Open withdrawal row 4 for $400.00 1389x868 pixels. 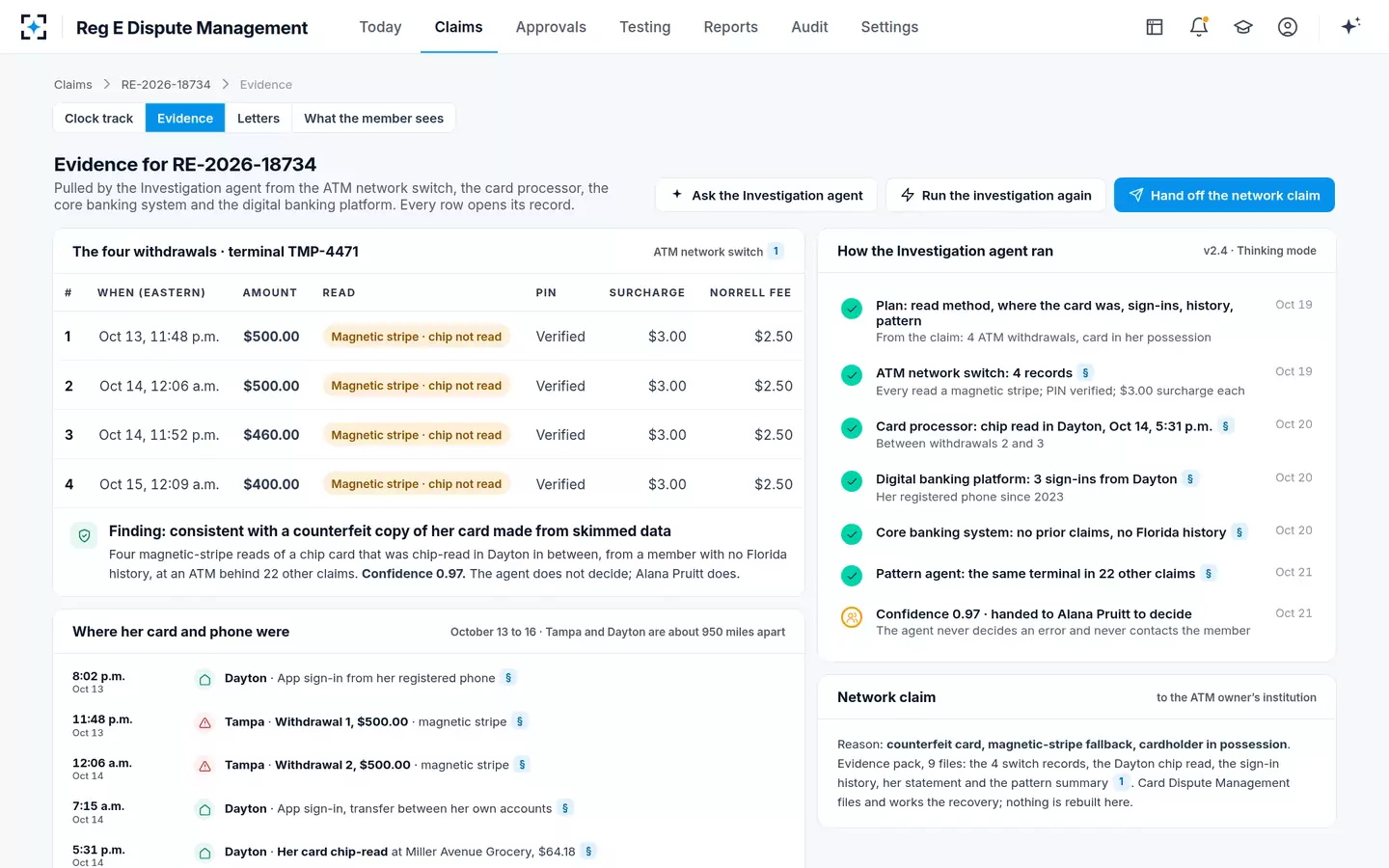pos(428,484)
